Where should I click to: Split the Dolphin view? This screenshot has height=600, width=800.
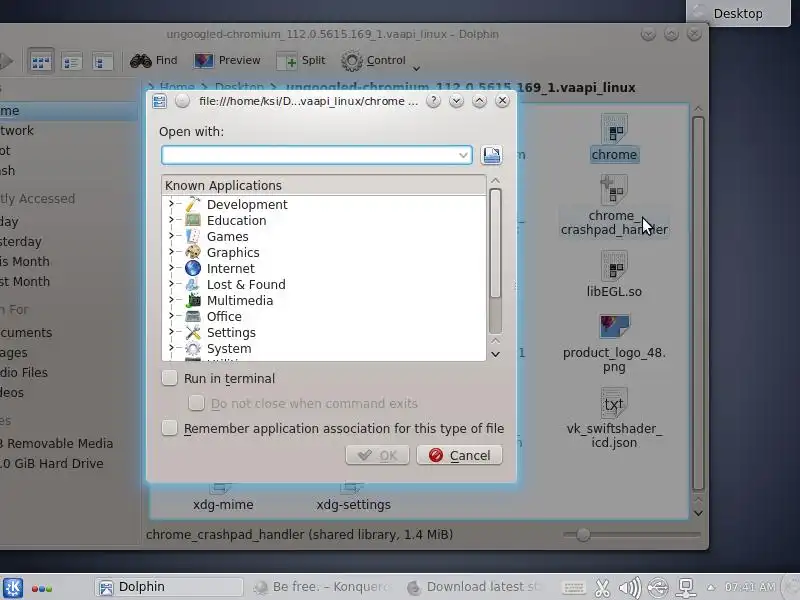point(301,61)
